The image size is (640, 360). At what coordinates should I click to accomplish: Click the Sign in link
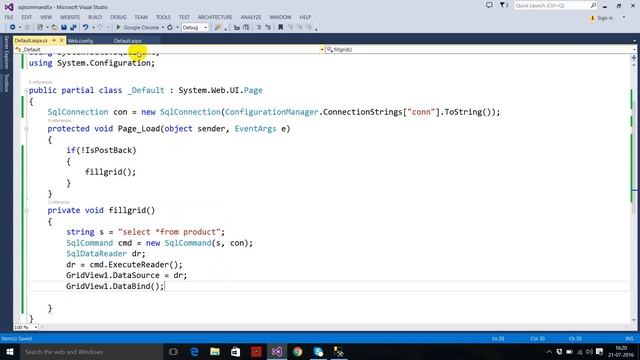tap(605, 18)
